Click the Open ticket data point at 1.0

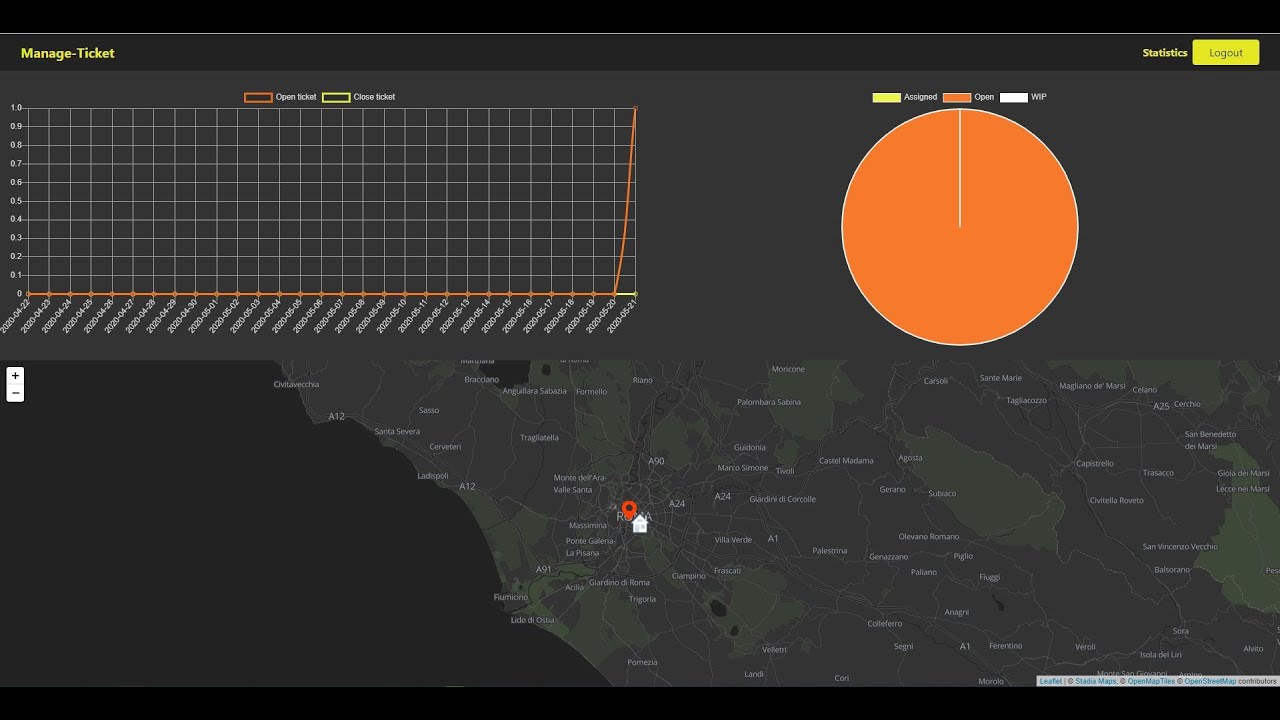coord(635,108)
